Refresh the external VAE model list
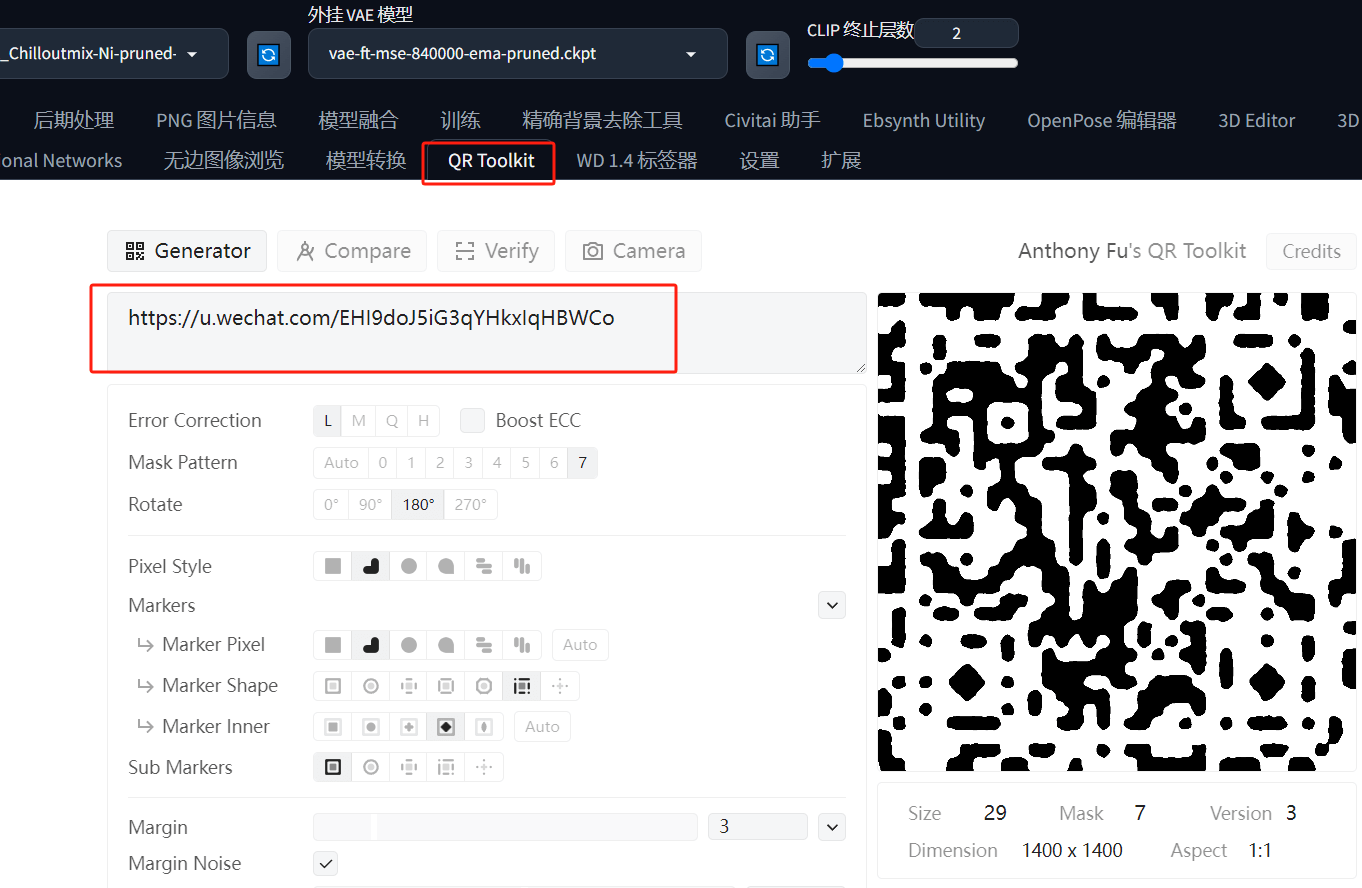This screenshot has height=888, width=1362. point(767,54)
